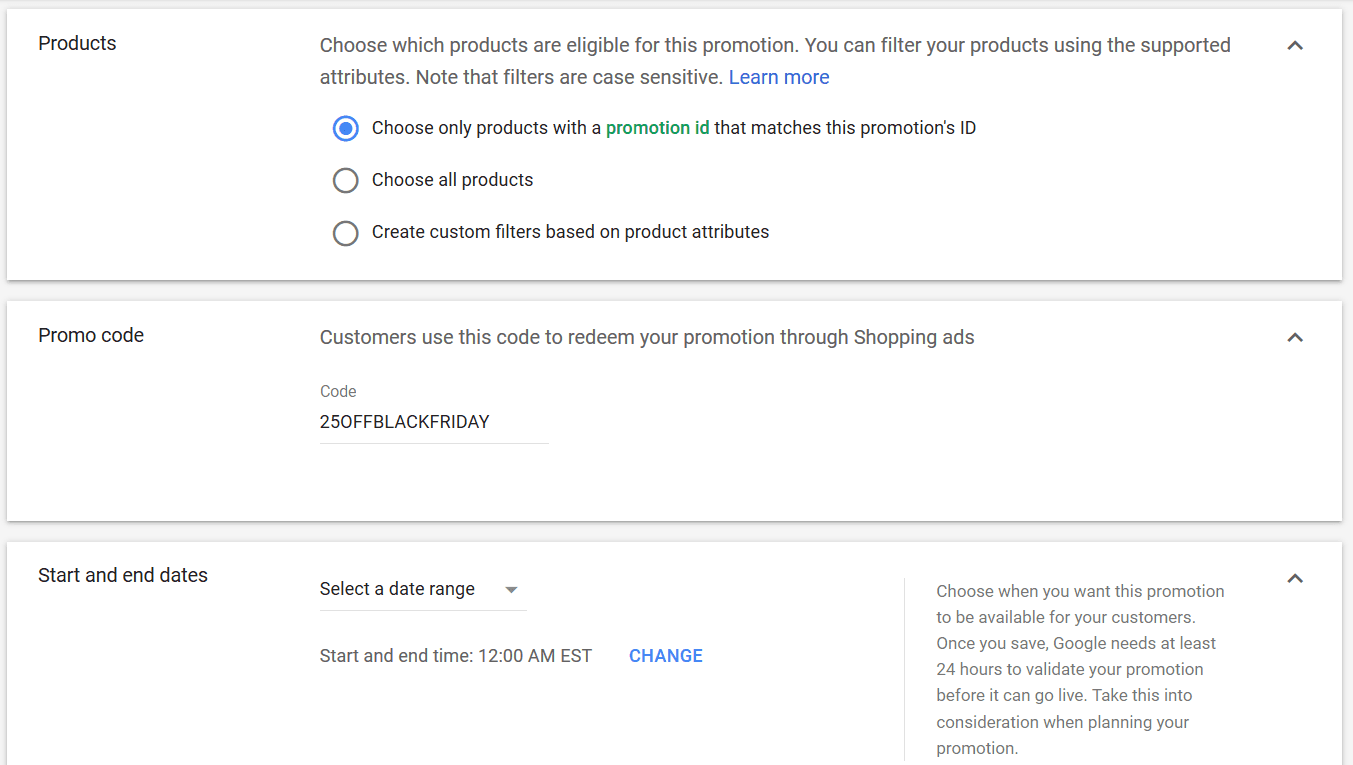Click CHANGE next to start and end time
Viewport: 1353px width, 765px height.
click(x=666, y=656)
